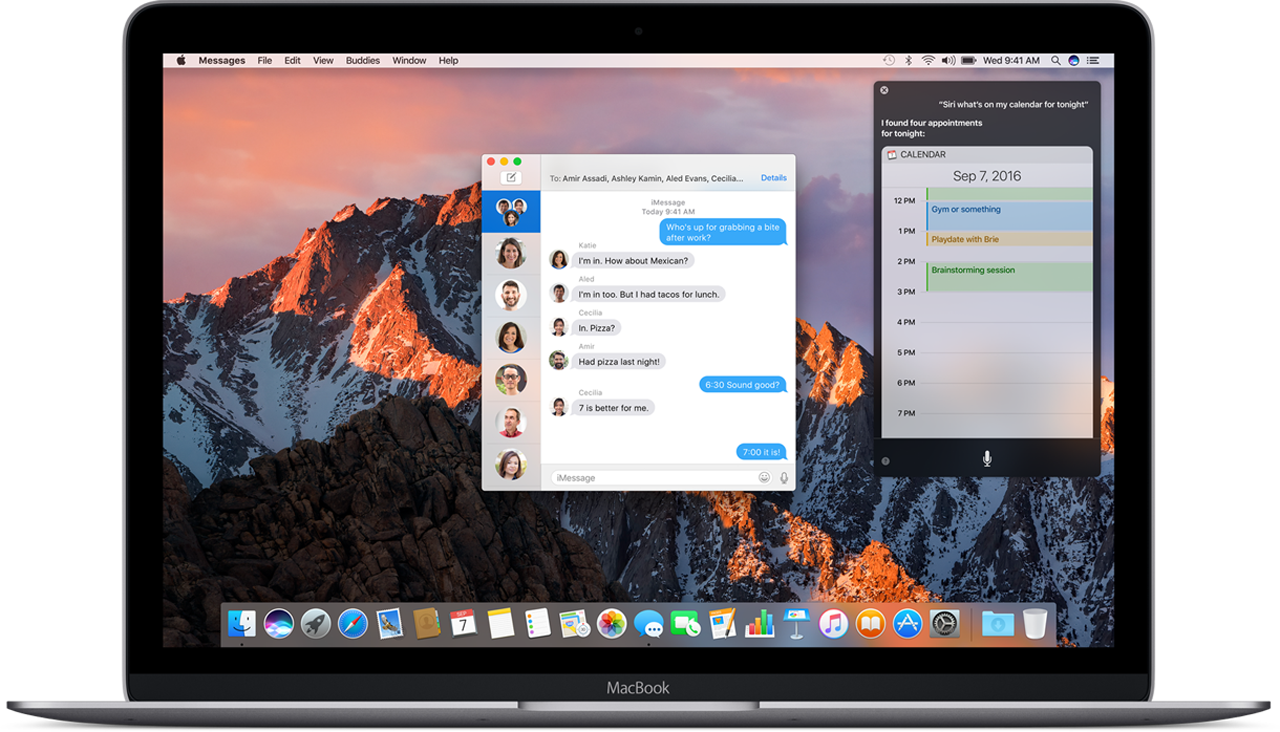The image size is (1280, 732).
Task: Click message 'I'm in. How about Mexican?'
Action: pos(633,260)
